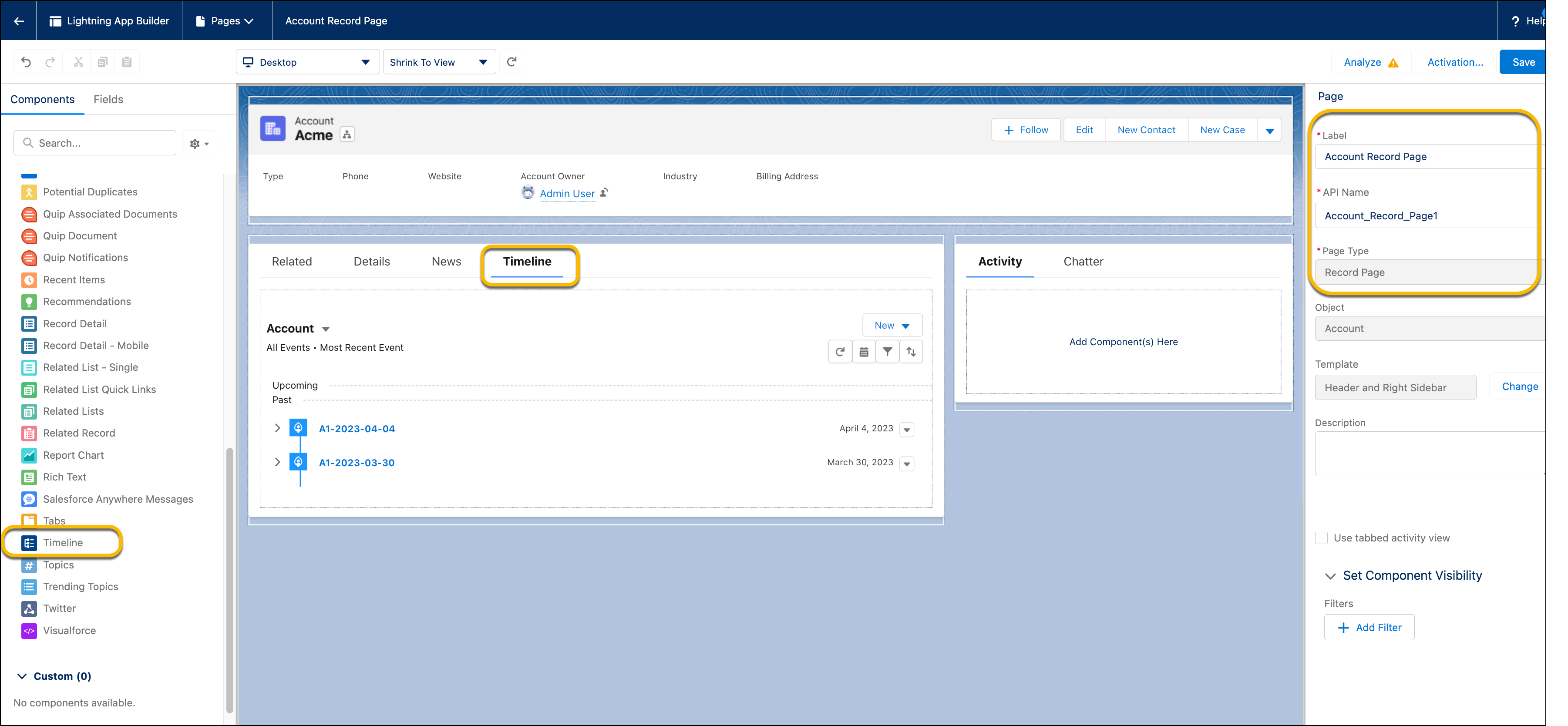Toggle timeline sort order icon
The image size is (1568, 726).
coord(911,352)
